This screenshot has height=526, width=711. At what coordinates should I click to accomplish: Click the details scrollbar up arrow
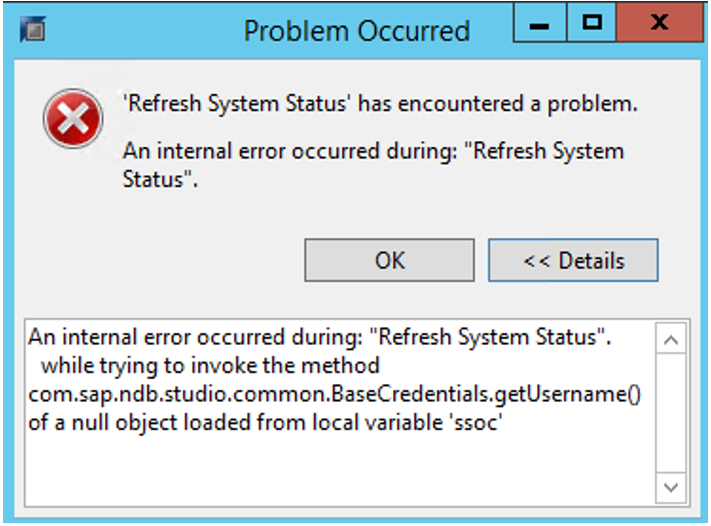tap(671, 339)
